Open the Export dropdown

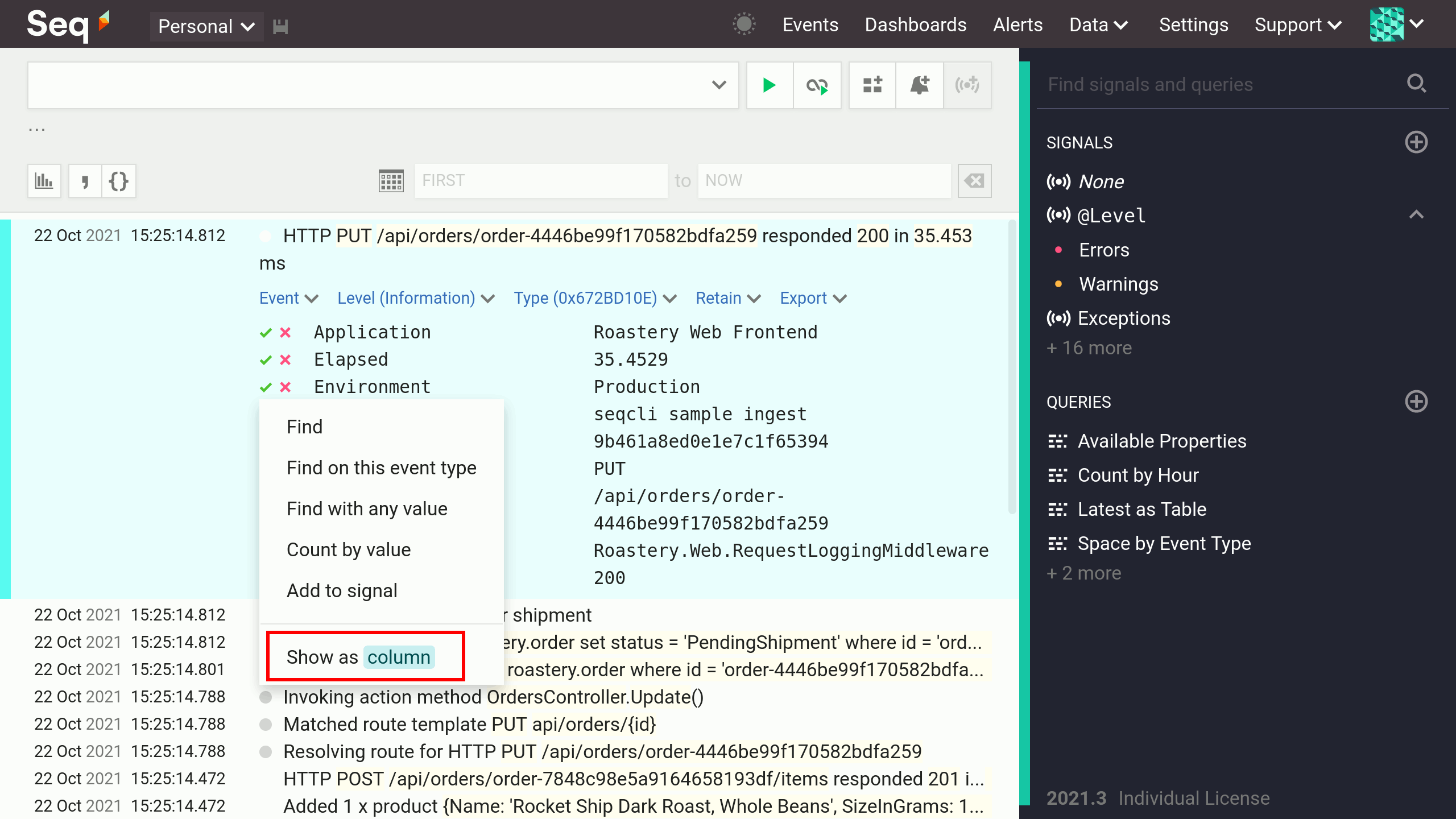(x=813, y=298)
